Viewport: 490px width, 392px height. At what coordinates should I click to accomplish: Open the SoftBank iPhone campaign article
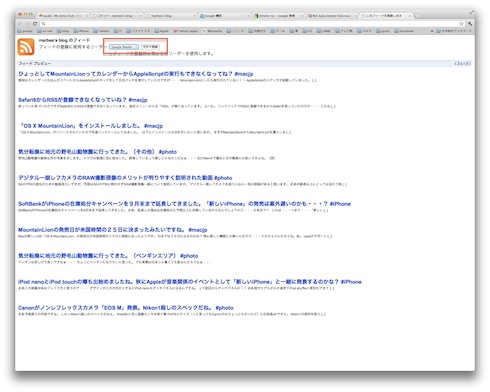click(184, 204)
